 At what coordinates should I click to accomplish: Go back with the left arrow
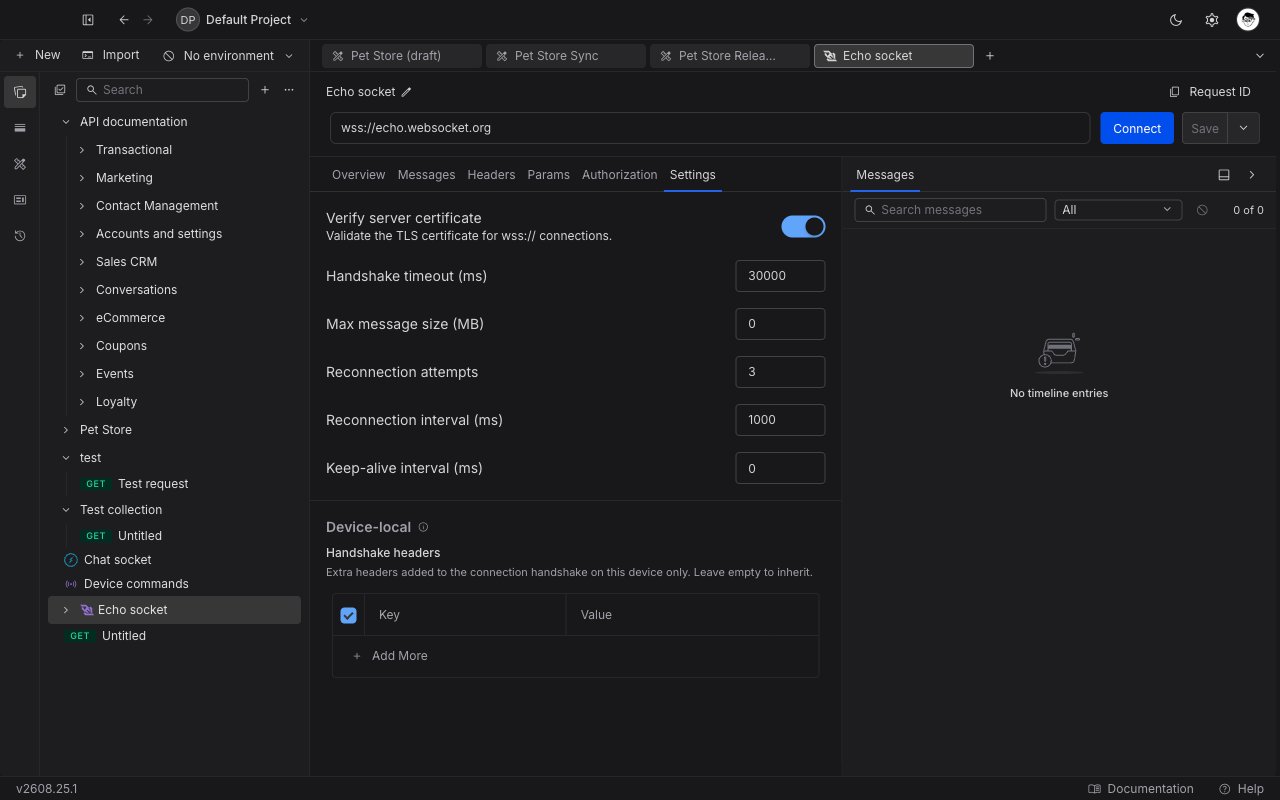pos(123,20)
